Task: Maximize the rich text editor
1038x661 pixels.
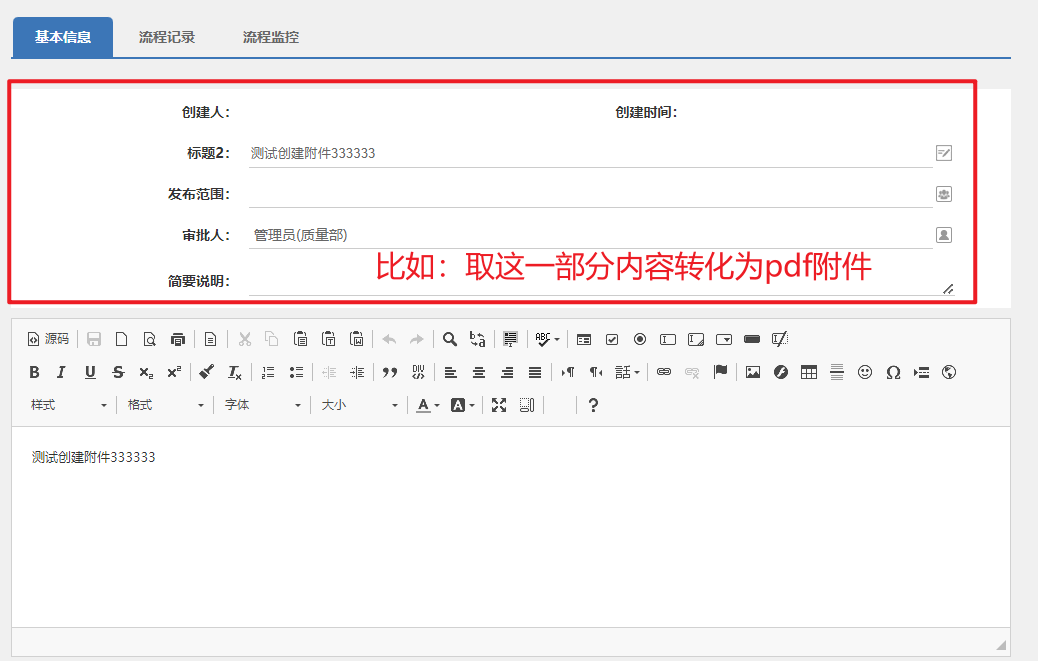Action: pyautogui.click(x=499, y=404)
